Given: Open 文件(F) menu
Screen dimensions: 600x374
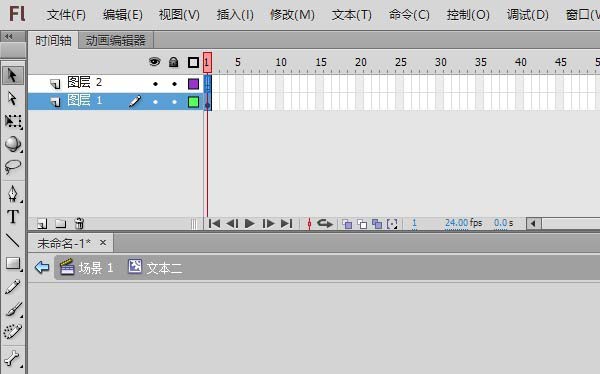Looking at the screenshot, I should (66, 15).
